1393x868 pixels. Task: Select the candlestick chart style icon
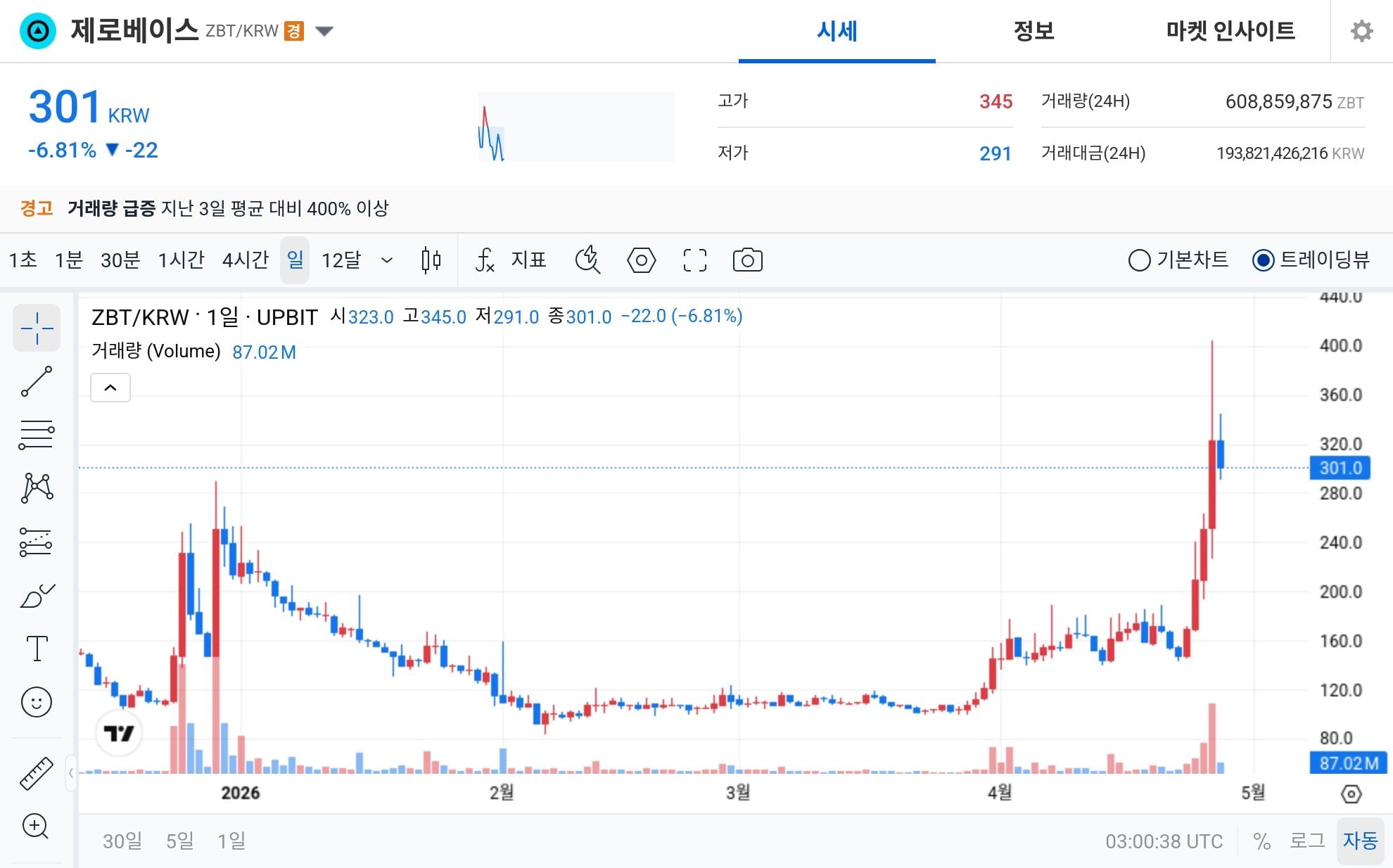[x=430, y=260]
